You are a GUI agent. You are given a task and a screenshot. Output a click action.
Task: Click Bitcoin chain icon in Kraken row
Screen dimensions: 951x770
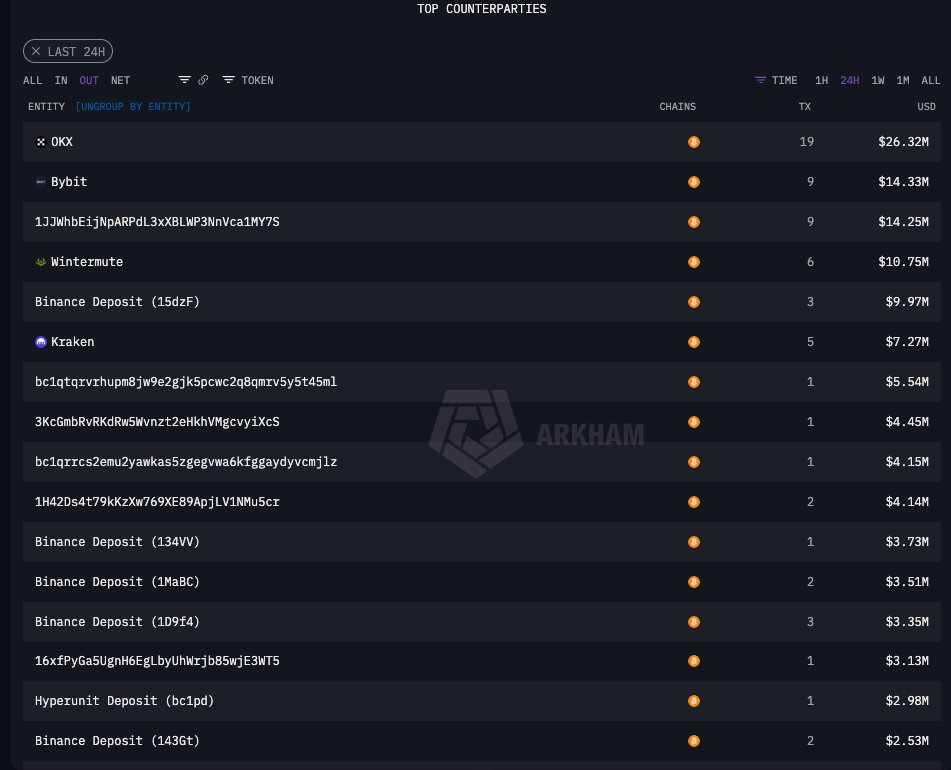coord(694,342)
